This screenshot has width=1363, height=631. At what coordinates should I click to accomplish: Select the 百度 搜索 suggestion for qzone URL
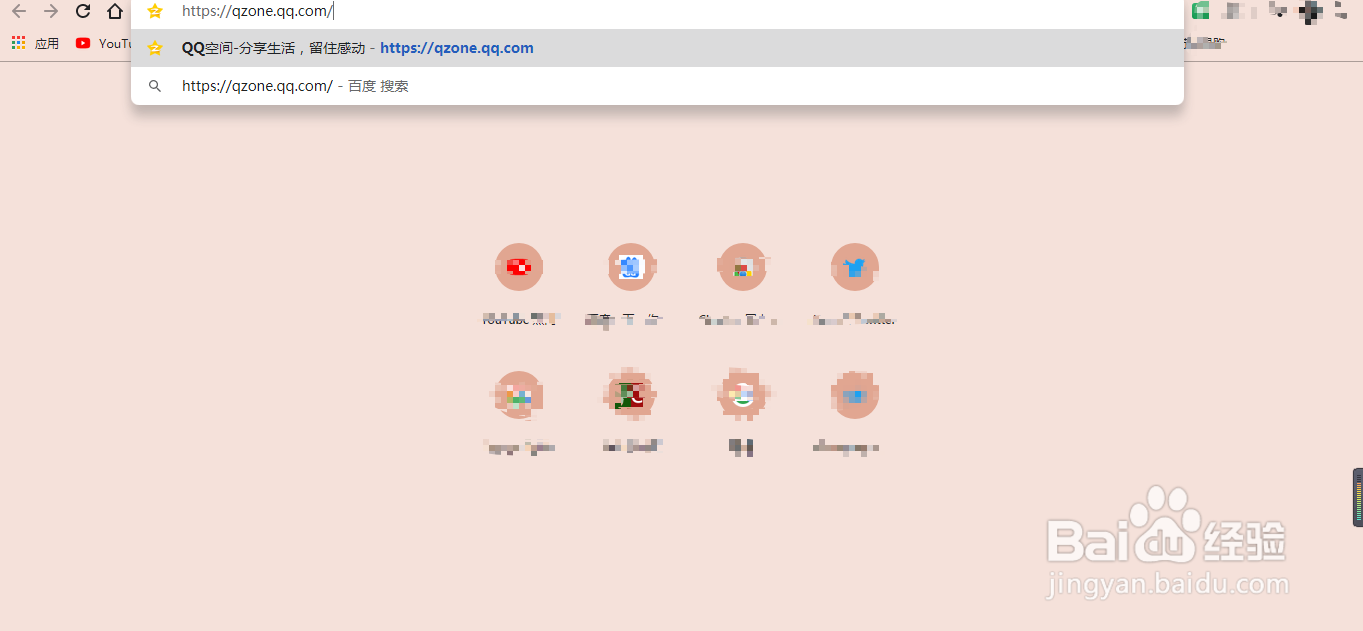(657, 86)
